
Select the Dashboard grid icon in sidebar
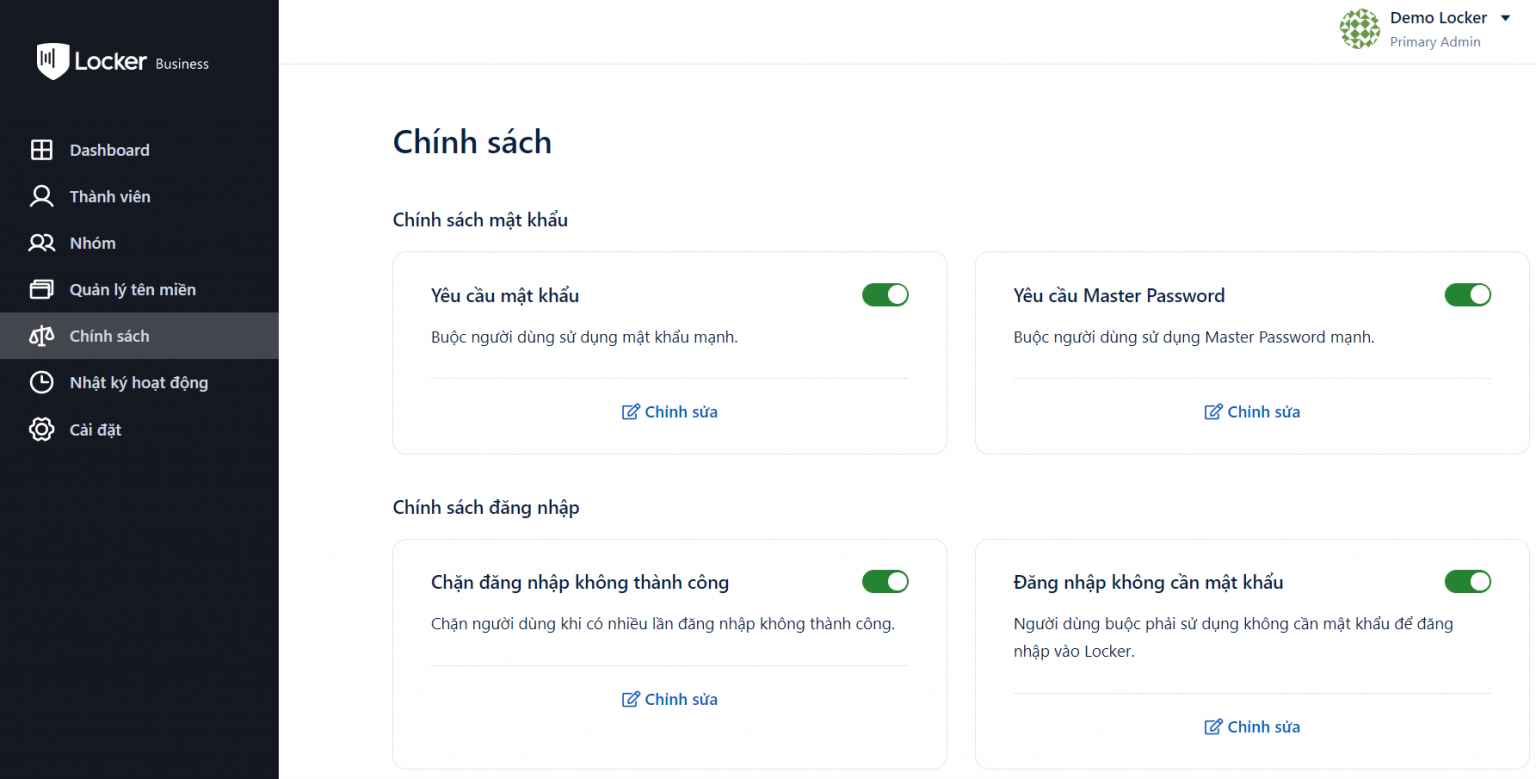point(42,149)
